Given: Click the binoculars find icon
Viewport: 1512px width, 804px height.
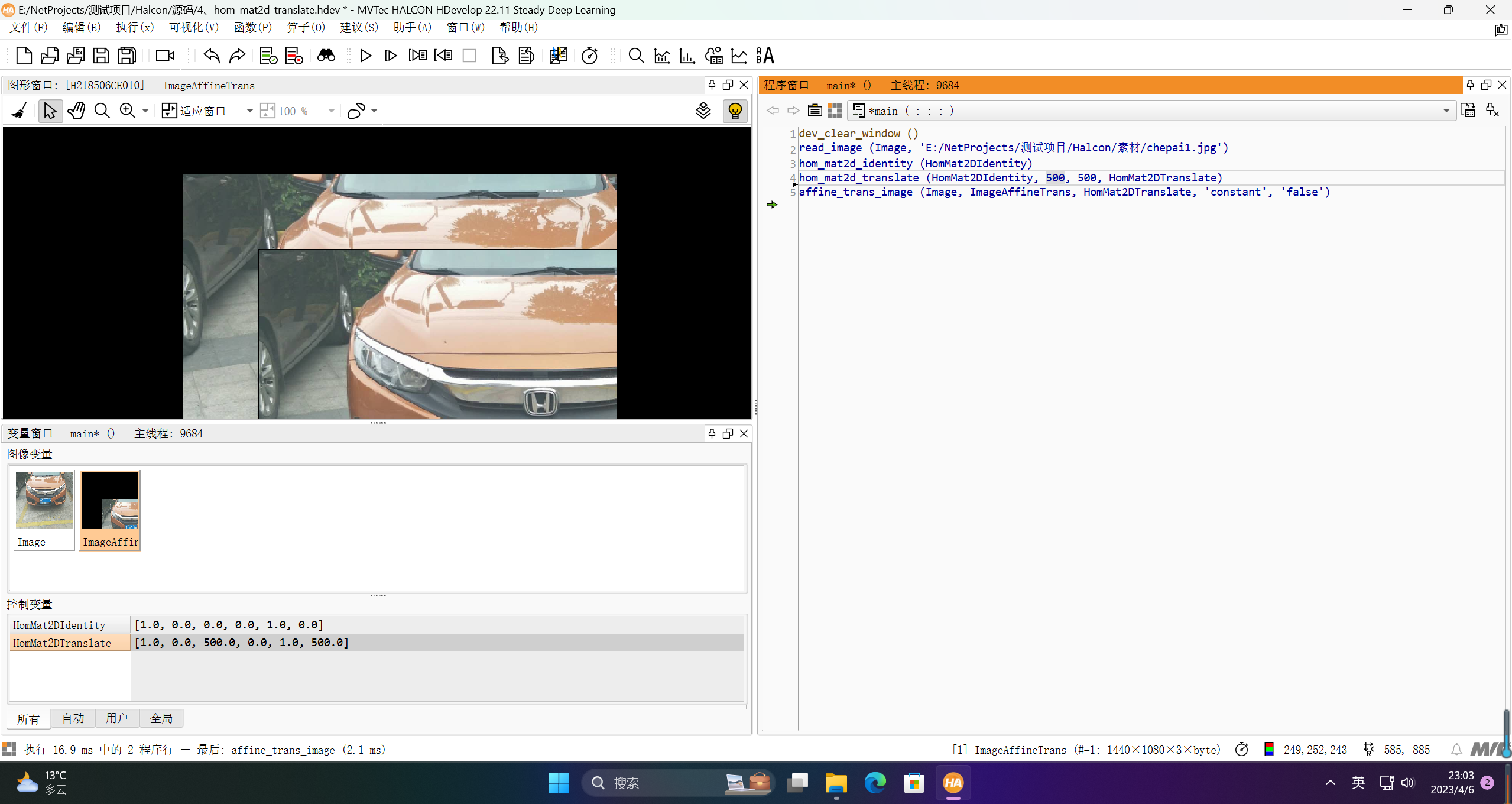Looking at the screenshot, I should coord(326,56).
